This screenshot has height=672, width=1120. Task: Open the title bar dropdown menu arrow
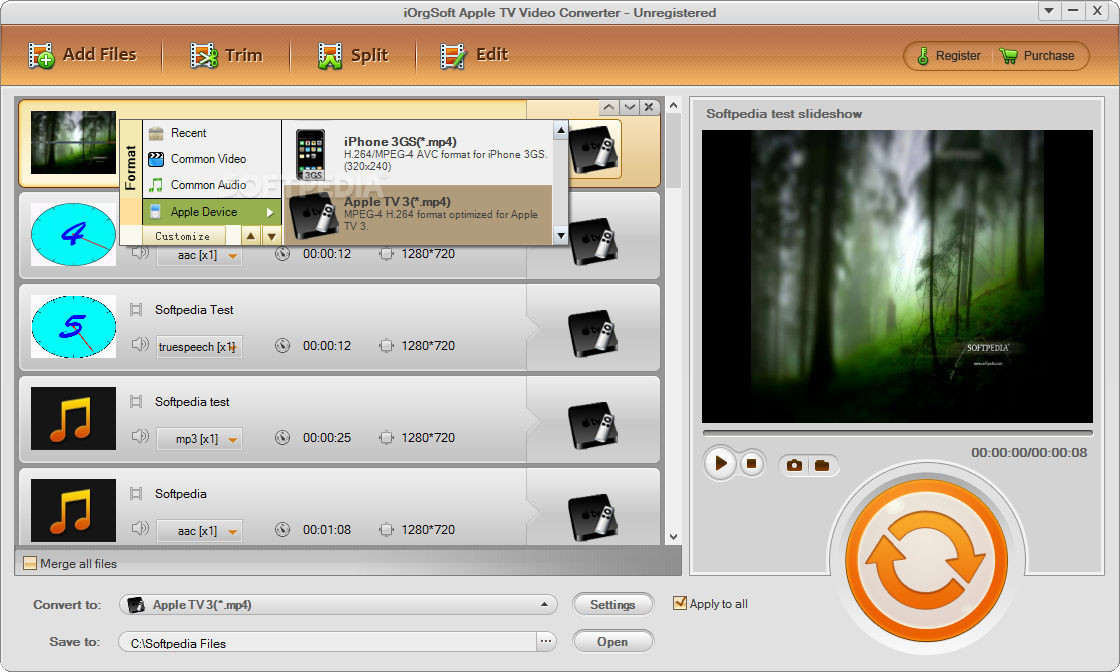pos(1049,11)
